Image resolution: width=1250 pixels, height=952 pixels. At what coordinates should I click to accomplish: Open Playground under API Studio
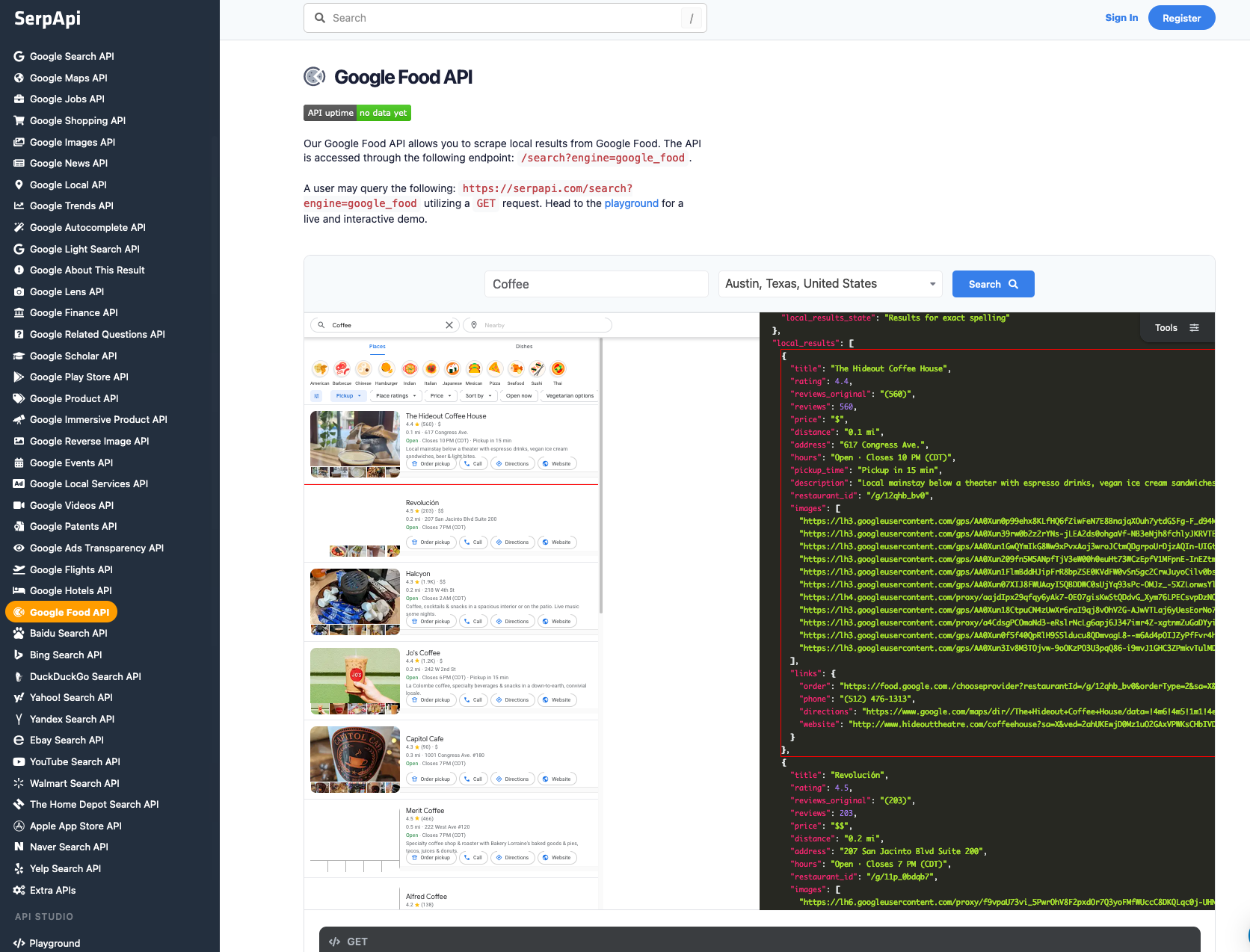pos(55,943)
